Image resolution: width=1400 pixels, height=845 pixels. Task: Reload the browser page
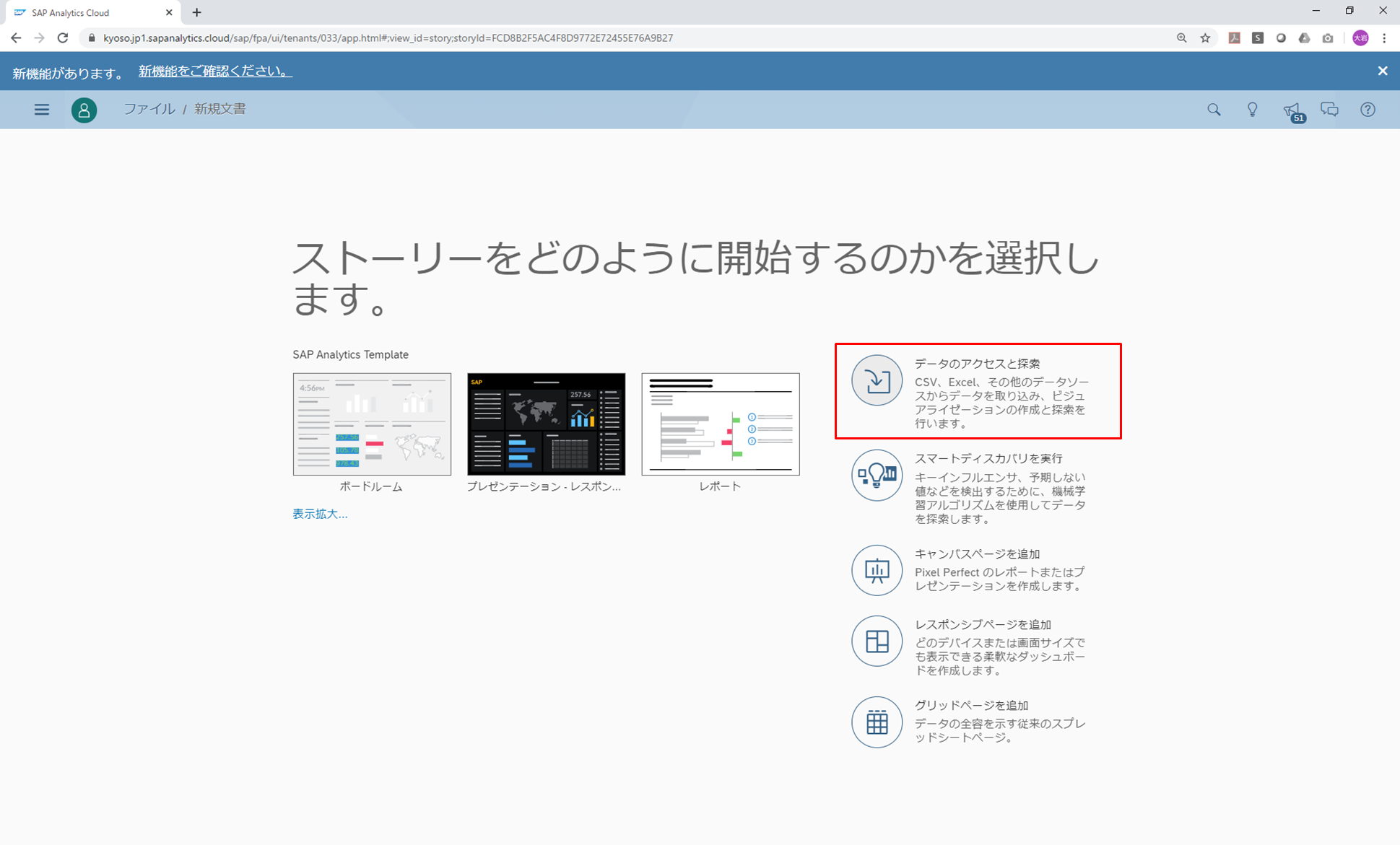point(63,38)
